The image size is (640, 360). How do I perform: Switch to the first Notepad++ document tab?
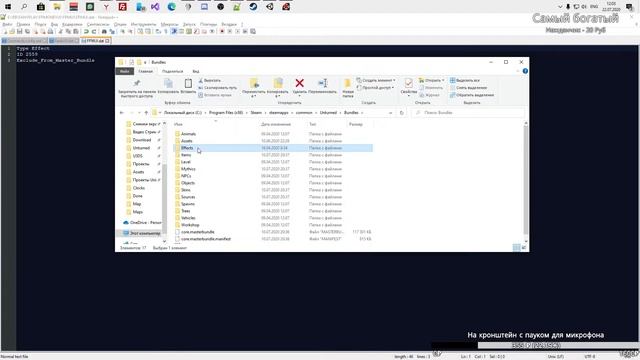point(24,41)
